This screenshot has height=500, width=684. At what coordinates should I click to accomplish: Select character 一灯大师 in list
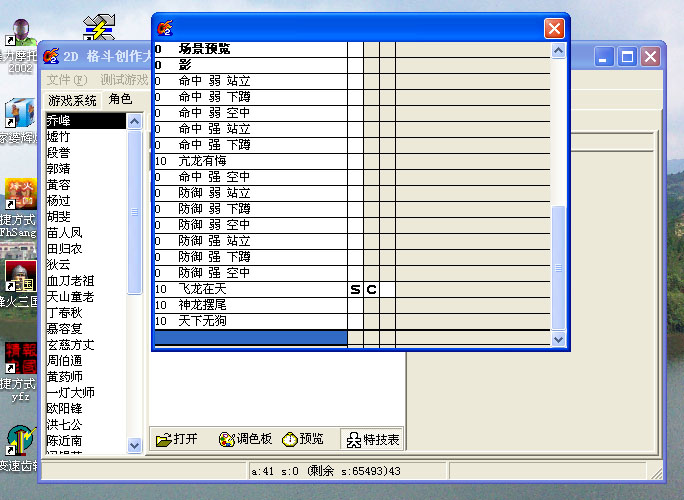tap(86, 393)
